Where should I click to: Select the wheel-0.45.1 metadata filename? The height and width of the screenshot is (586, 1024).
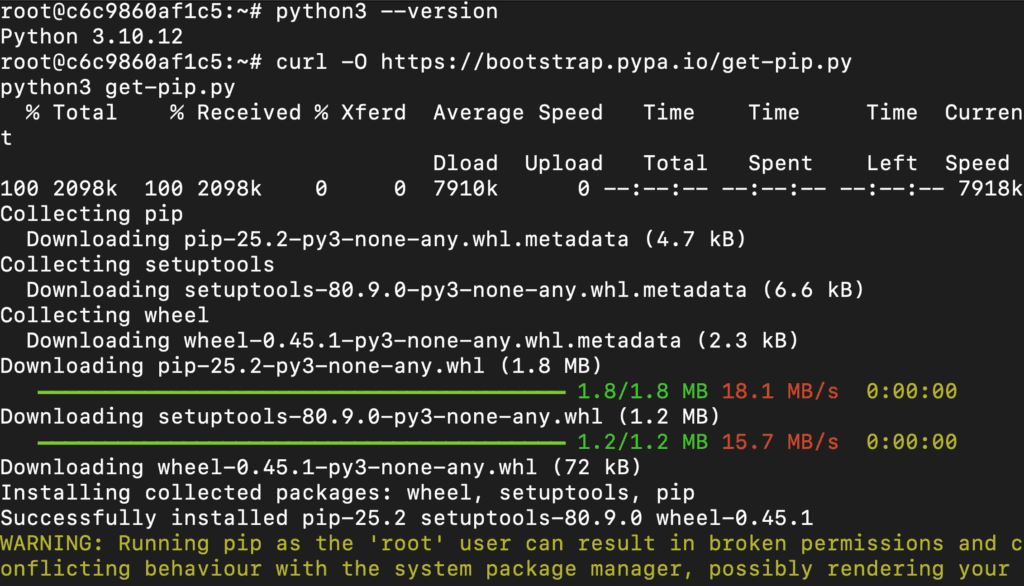pyautogui.click(x=432, y=340)
